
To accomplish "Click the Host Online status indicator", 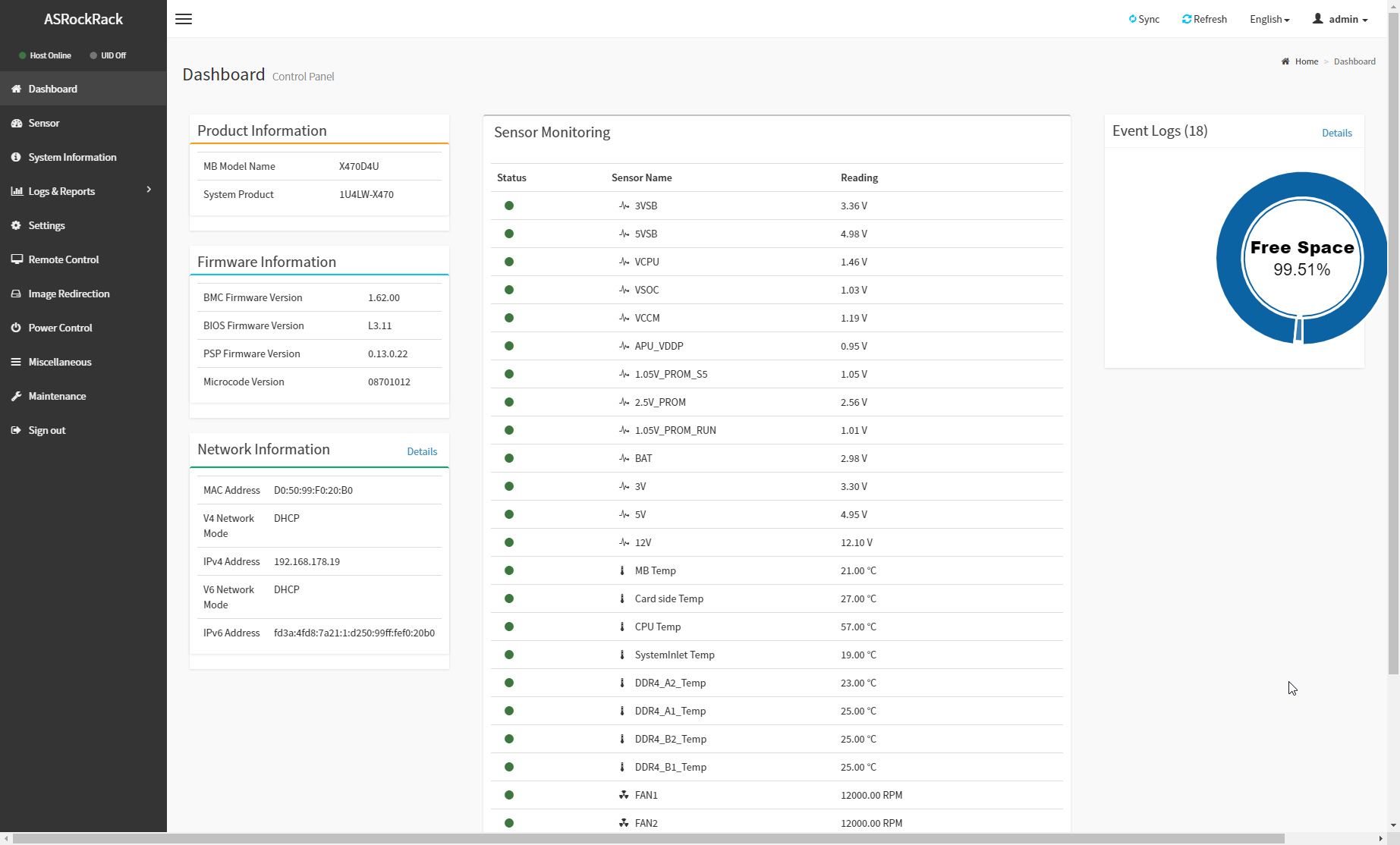I will [45, 55].
